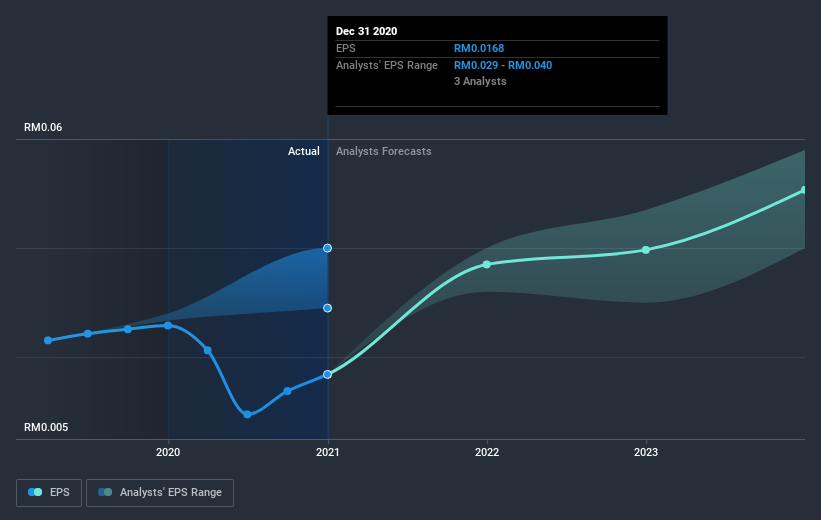The height and width of the screenshot is (520, 821).
Task: Click the EPS legend color icon
Action: coord(35,492)
